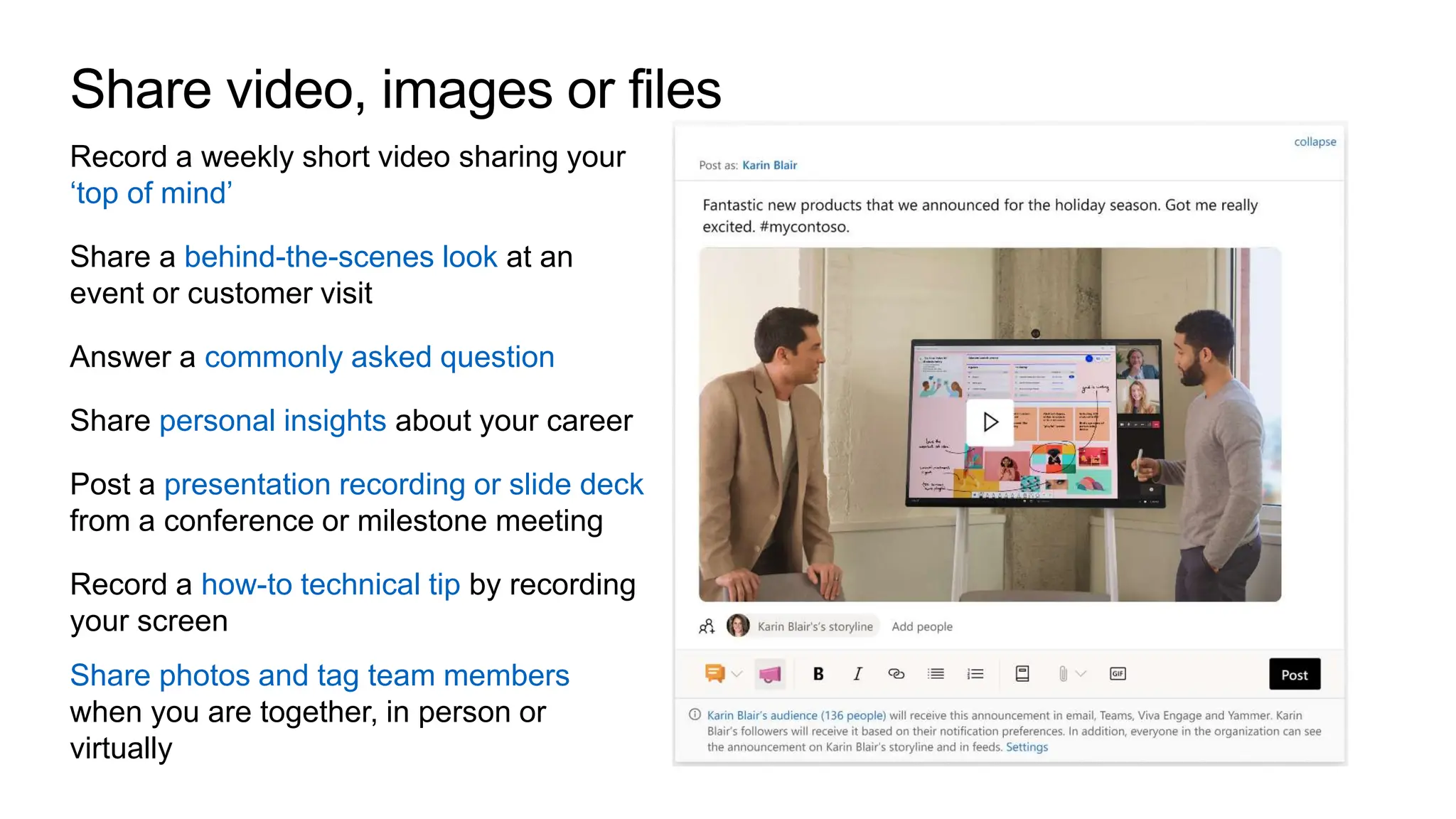Toggle italic text formatting

(857, 674)
